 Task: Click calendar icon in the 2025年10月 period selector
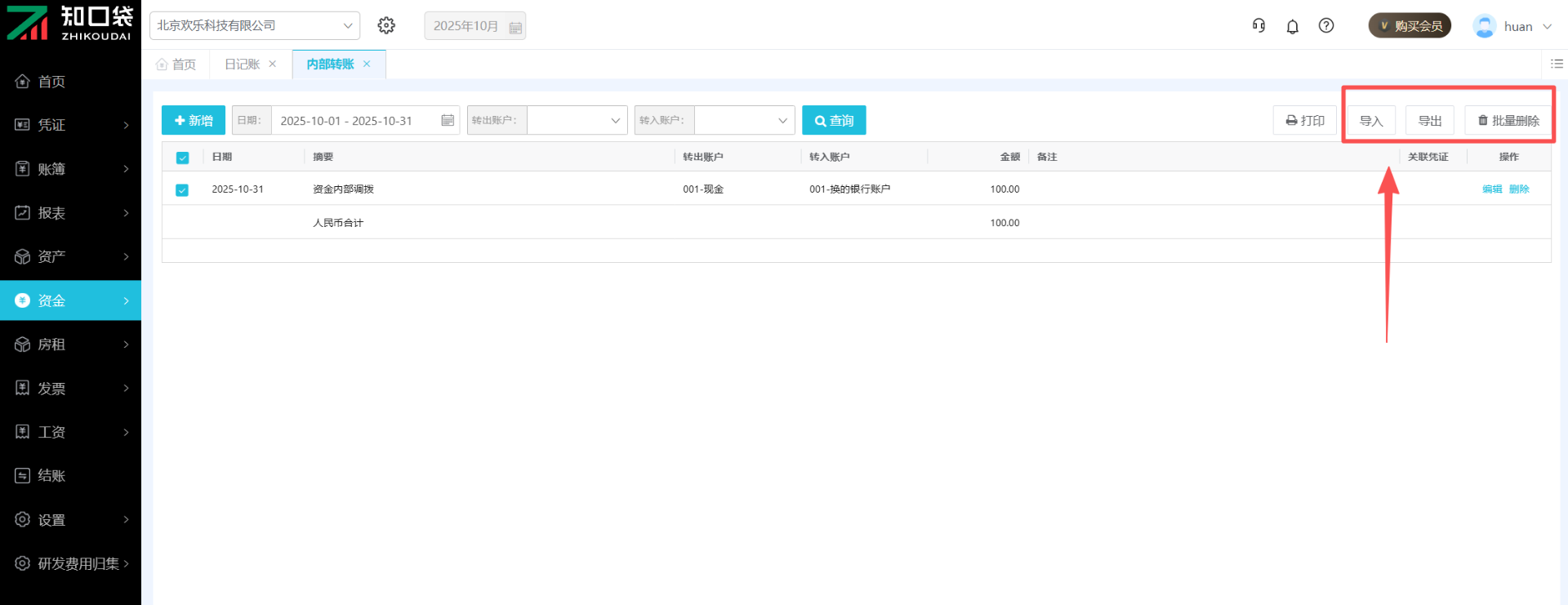tap(515, 27)
